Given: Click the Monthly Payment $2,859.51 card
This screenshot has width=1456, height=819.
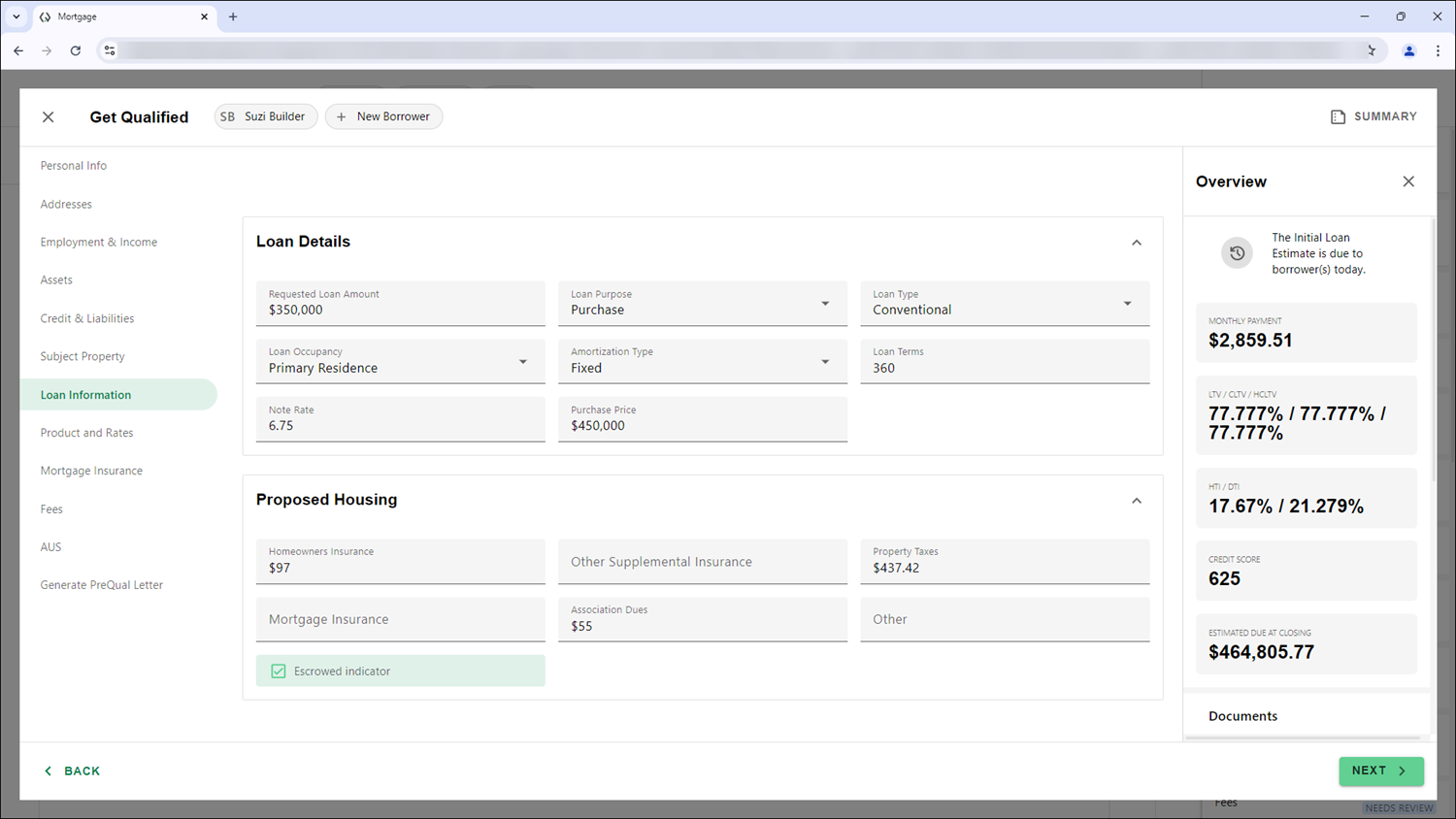Looking at the screenshot, I should coord(1307,333).
